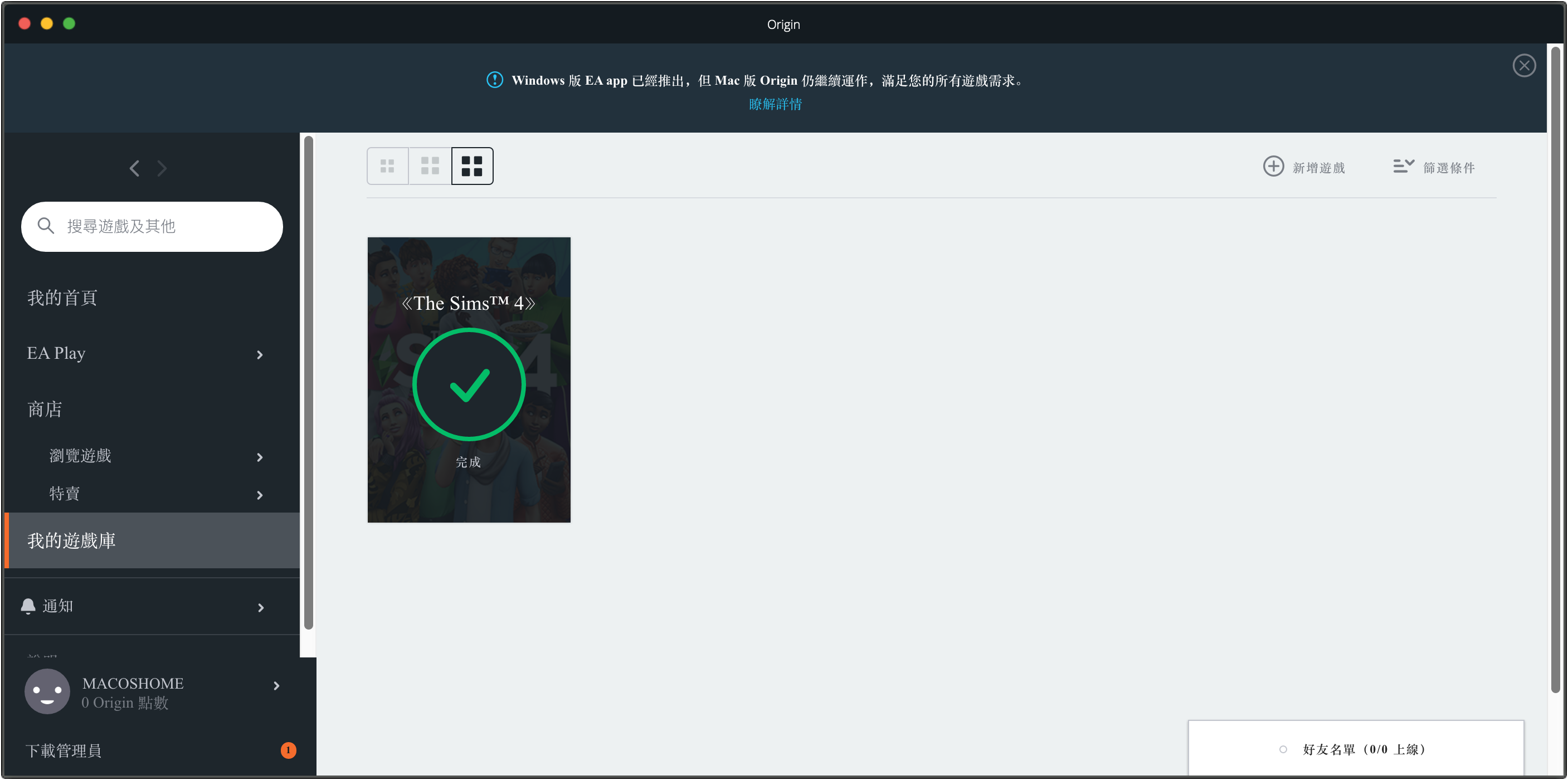Go back with the left arrow

(134, 168)
